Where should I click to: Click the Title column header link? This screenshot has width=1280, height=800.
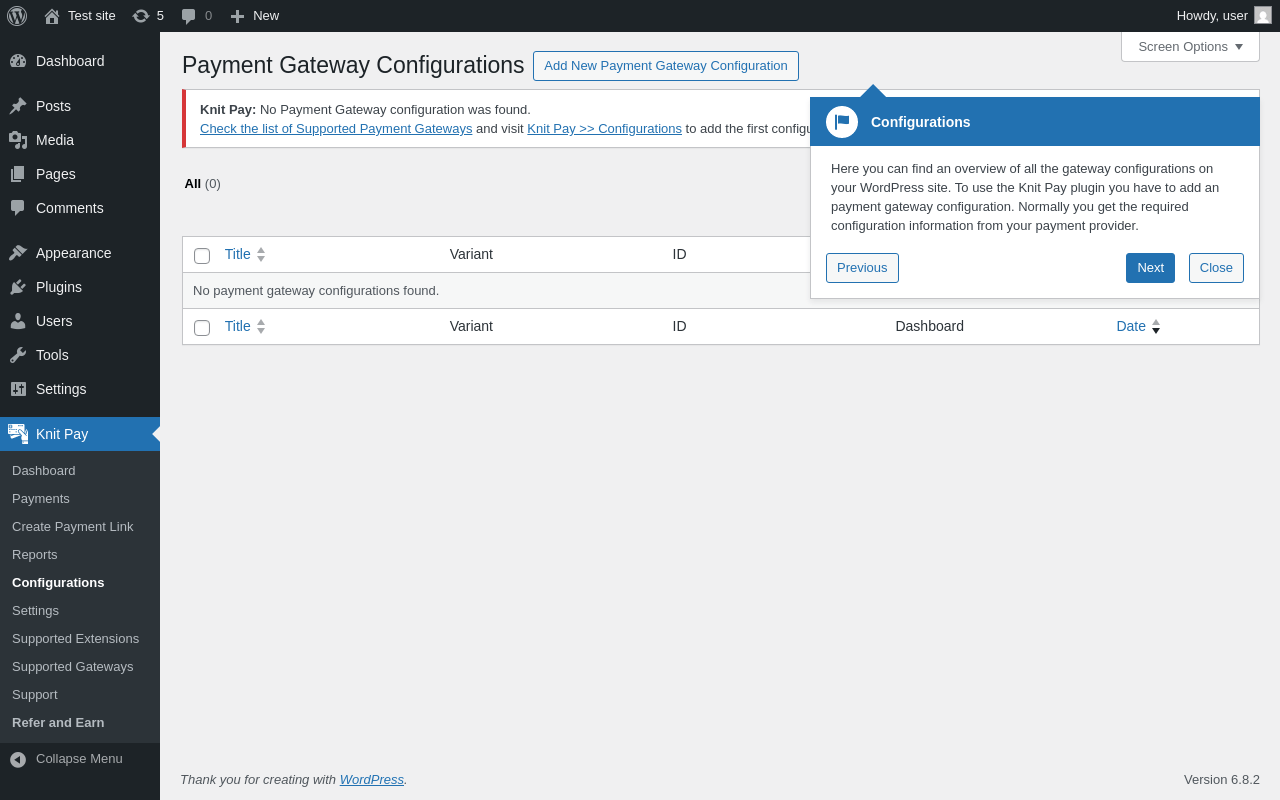237,255
